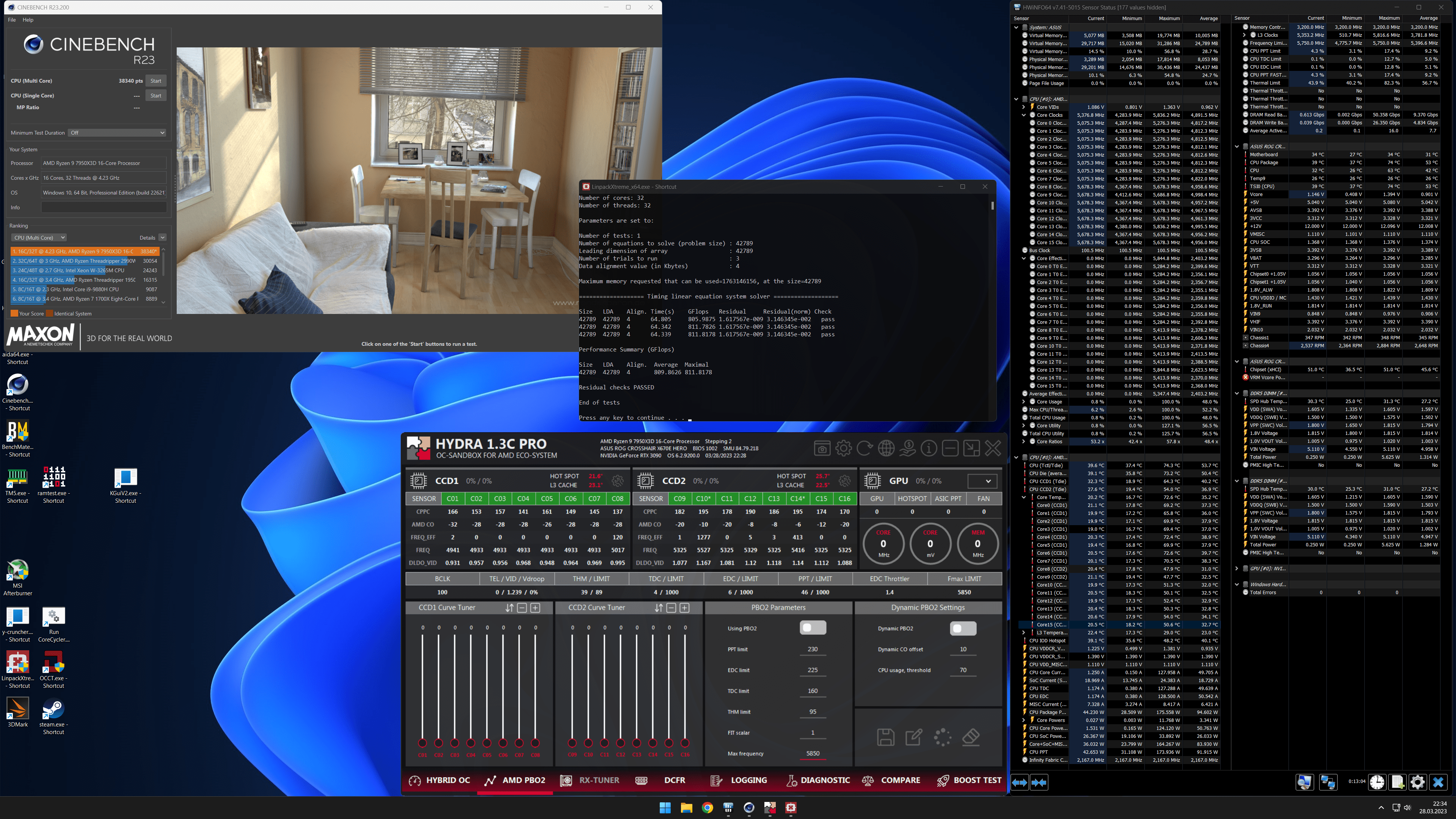Click the HYDRA info icon
This screenshot has height=819, width=1456.
pos(929,449)
